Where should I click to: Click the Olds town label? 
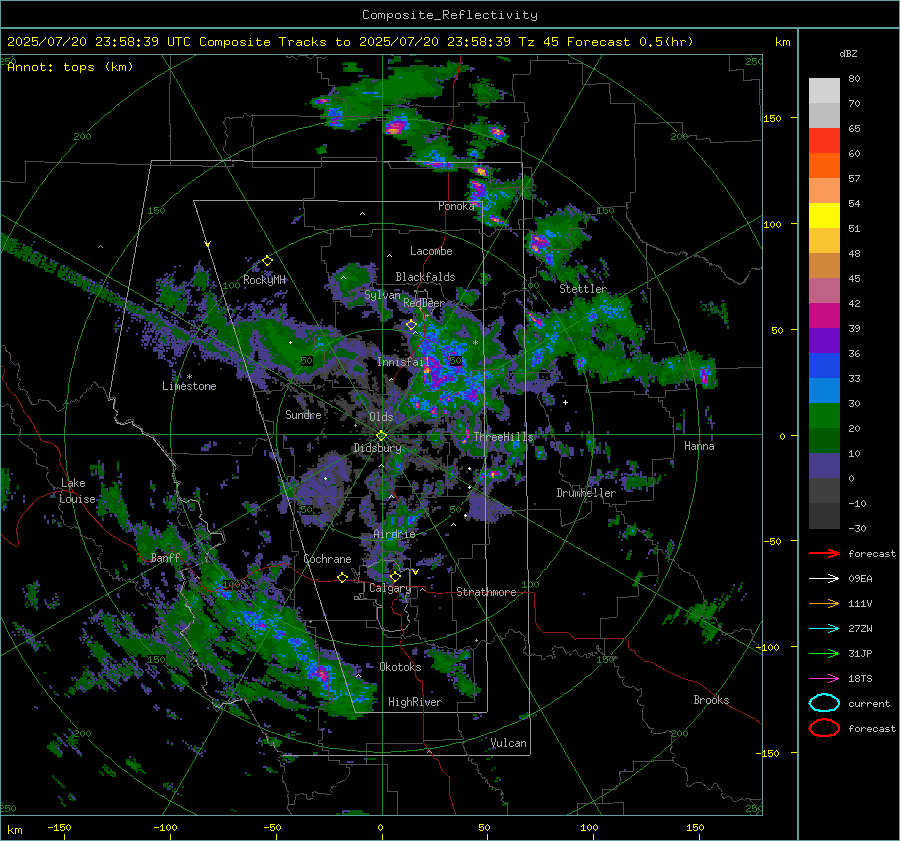(381, 417)
